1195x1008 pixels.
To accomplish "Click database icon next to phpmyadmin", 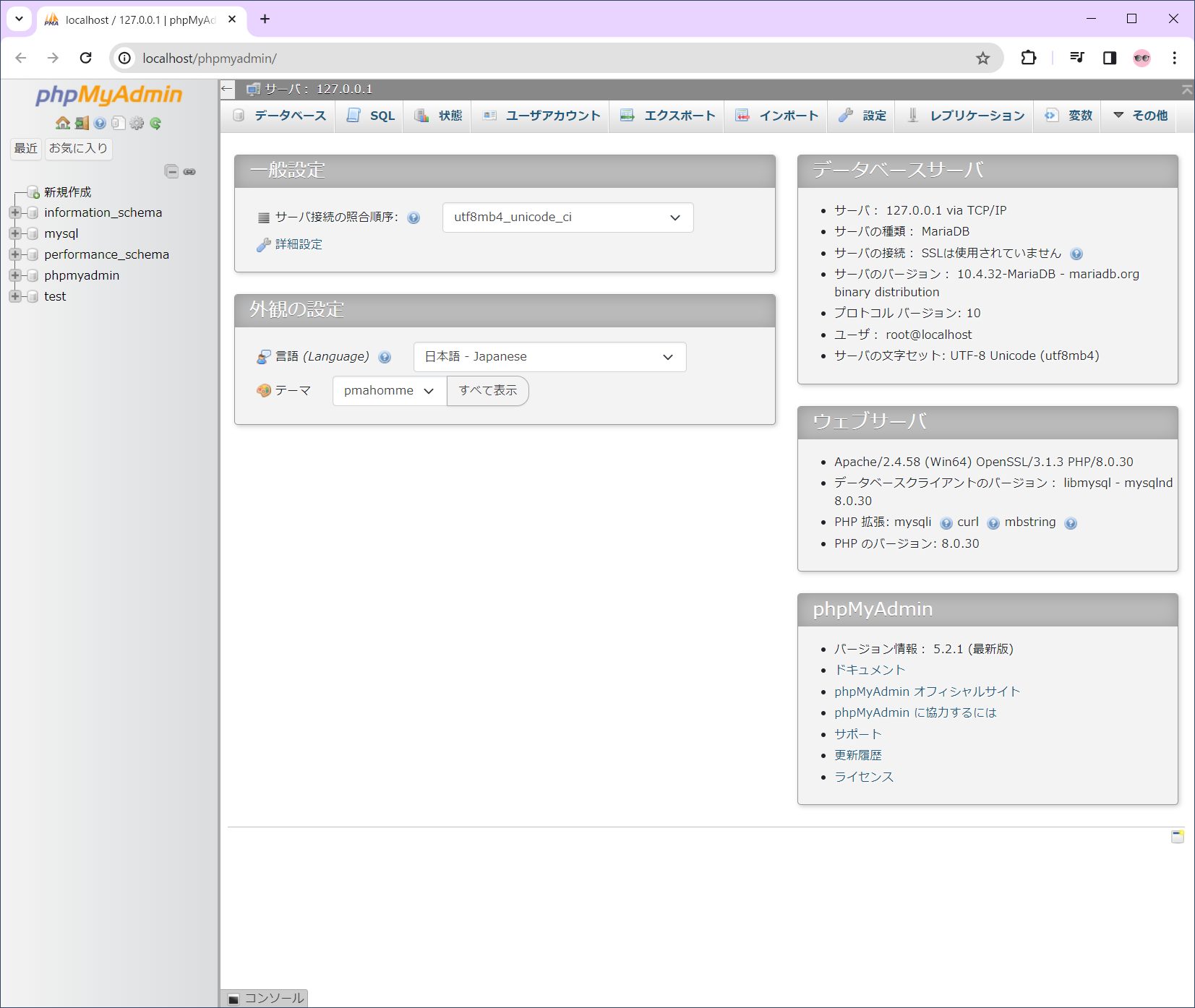I will pyautogui.click(x=32, y=275).
